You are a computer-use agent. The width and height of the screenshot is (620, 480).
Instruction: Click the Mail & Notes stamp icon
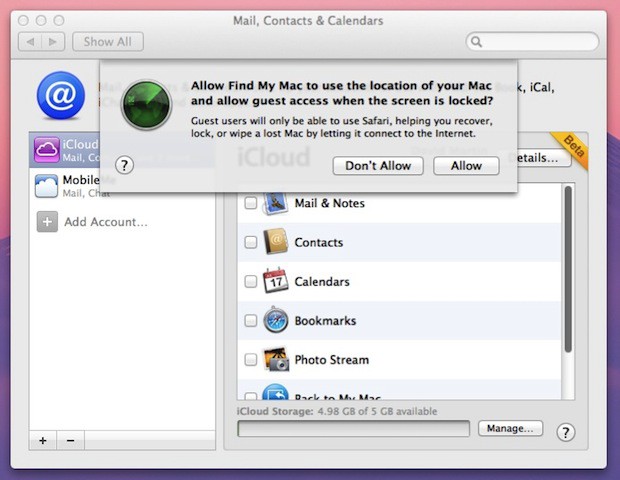click(x=275, y=203)
